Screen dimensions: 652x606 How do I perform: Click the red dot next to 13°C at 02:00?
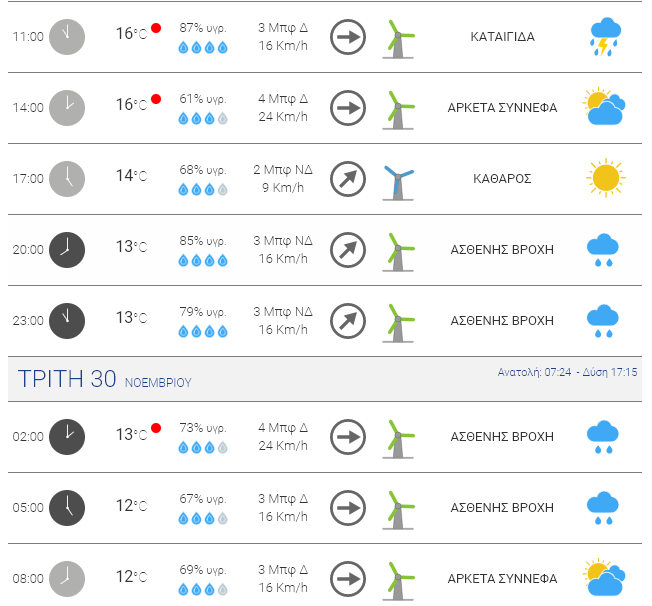tap(156, 428)
